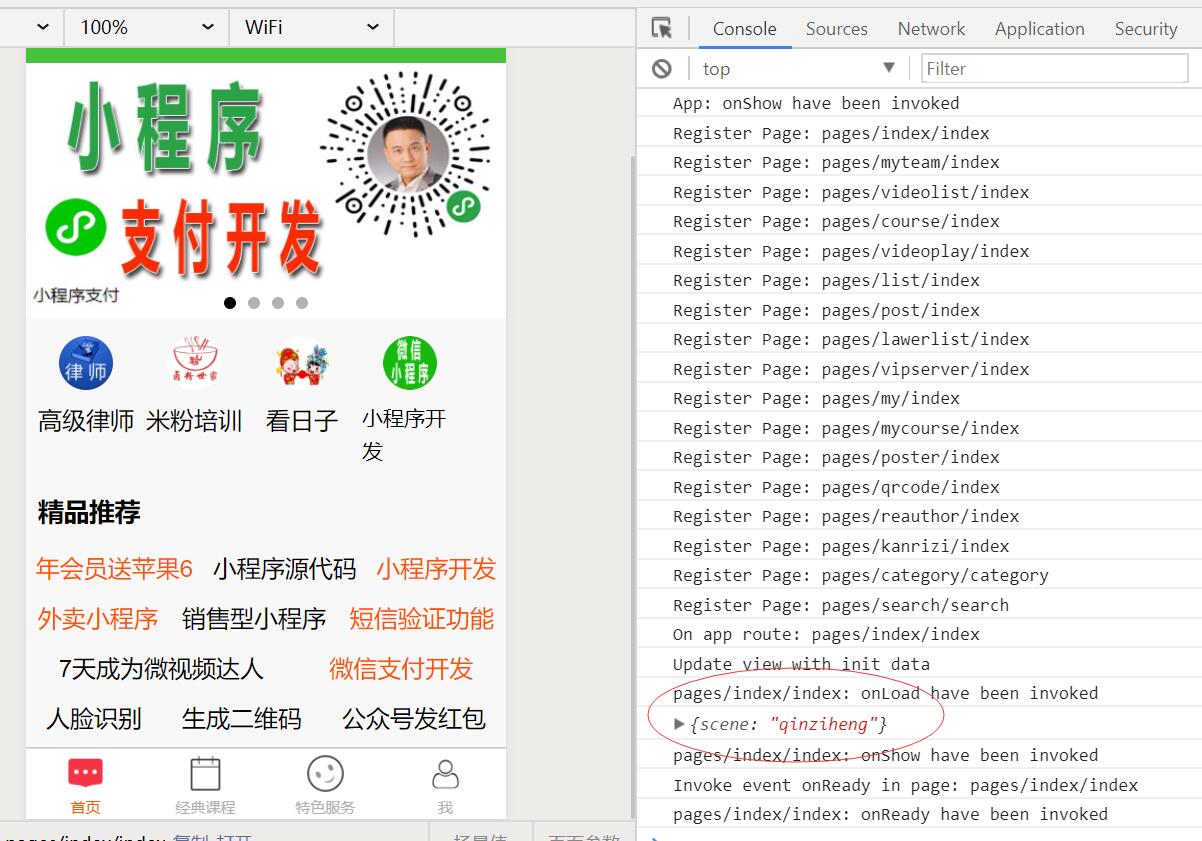
Task: Open the top context dropdown in console
Action: 798,68
